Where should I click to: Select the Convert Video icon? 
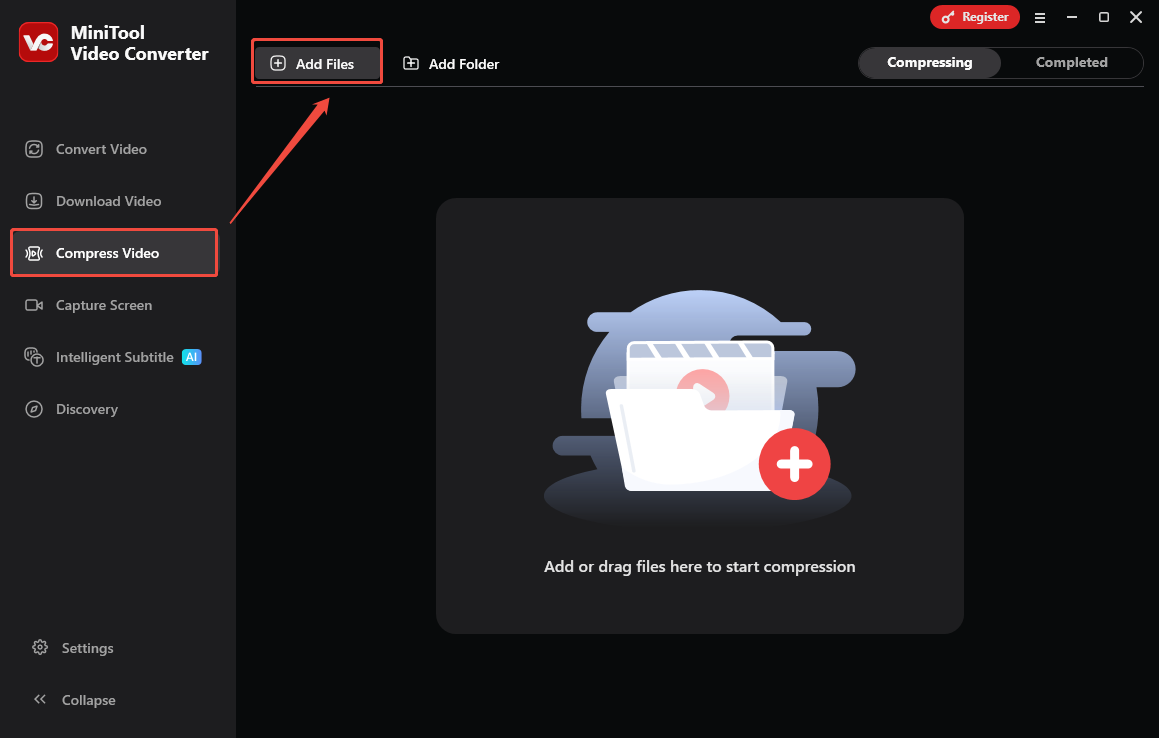tap(33, 149)
